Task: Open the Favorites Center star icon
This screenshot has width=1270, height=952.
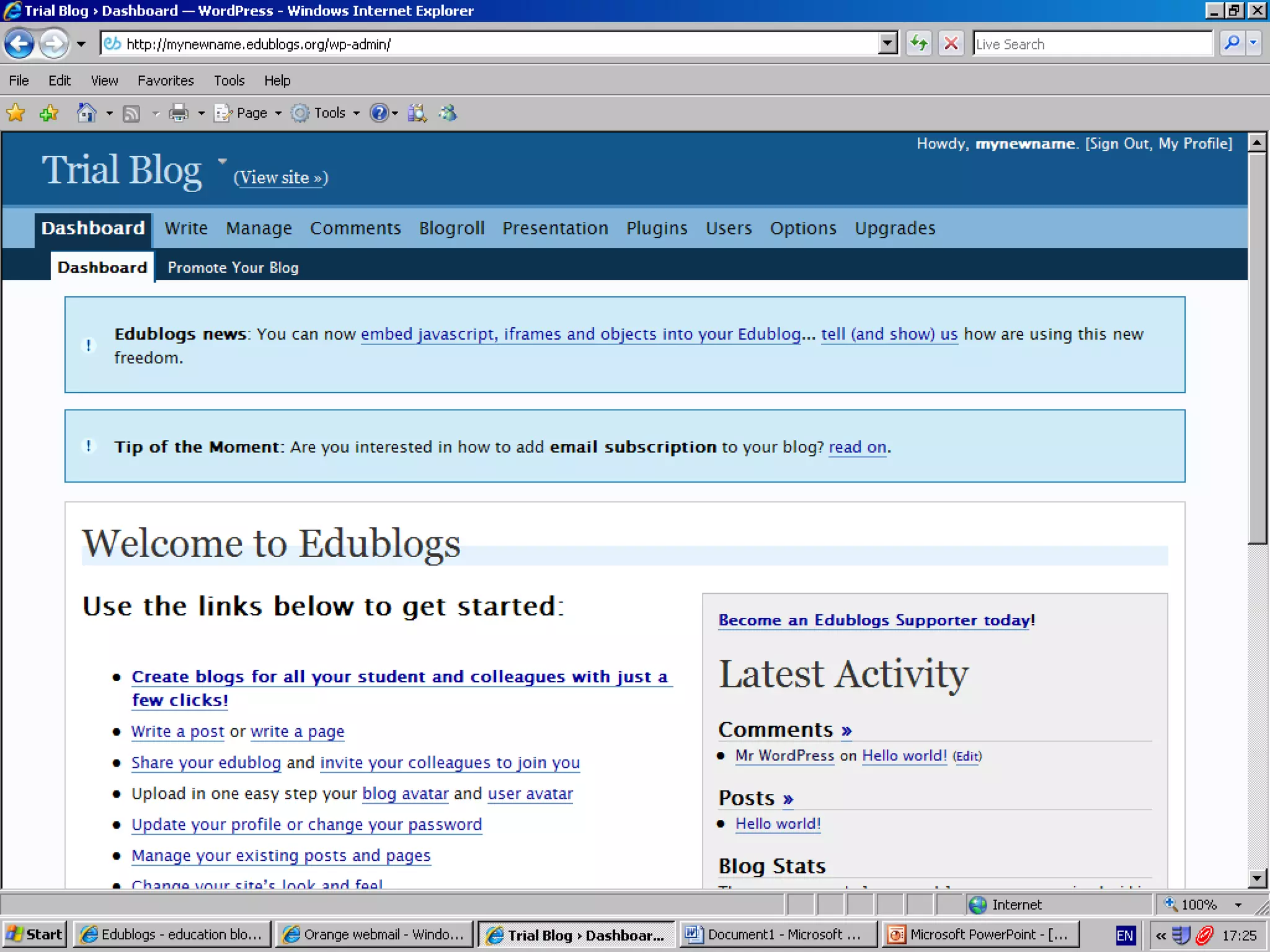Action: click(16, 113)
